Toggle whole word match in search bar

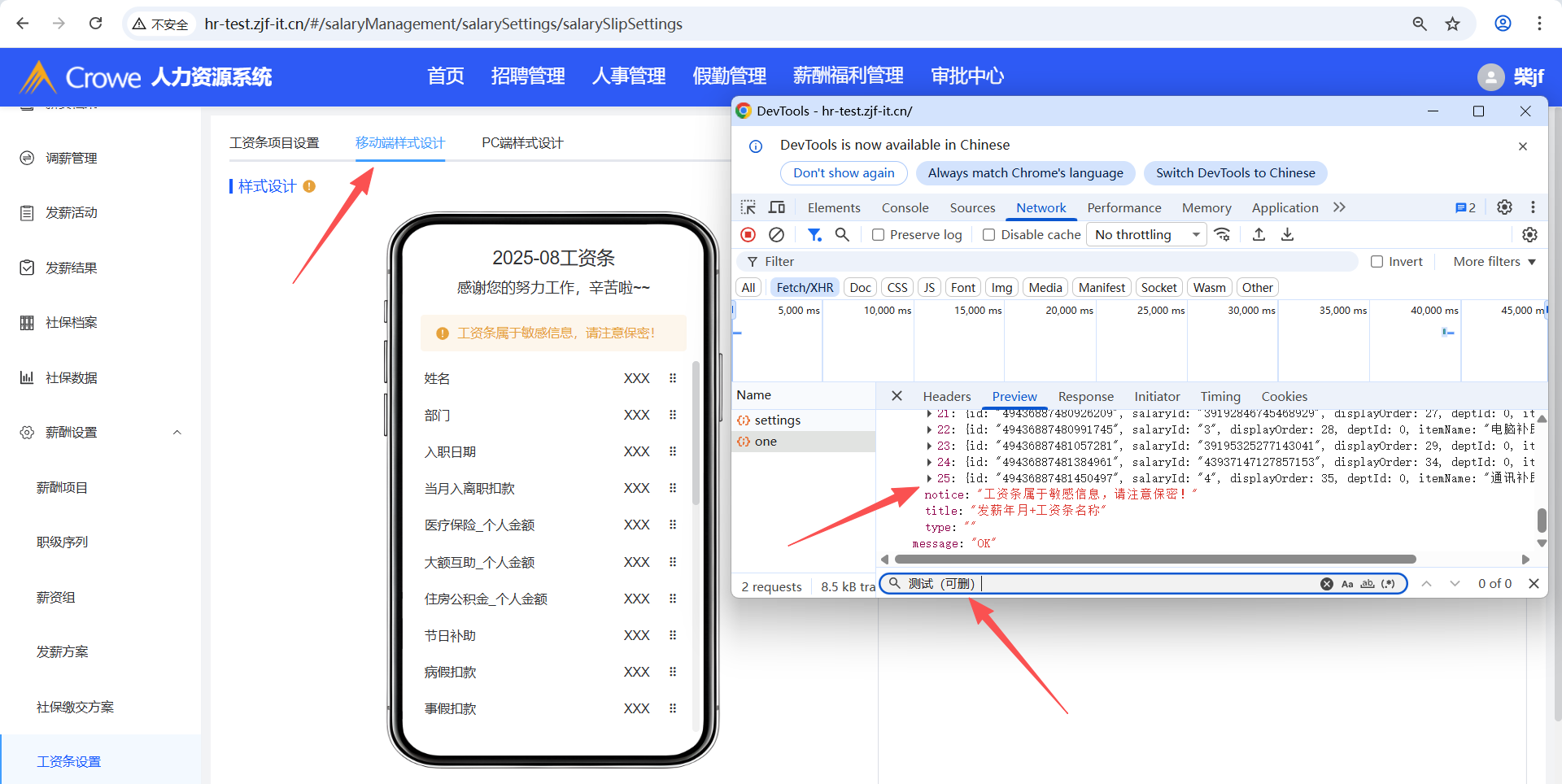point(1368,584)
